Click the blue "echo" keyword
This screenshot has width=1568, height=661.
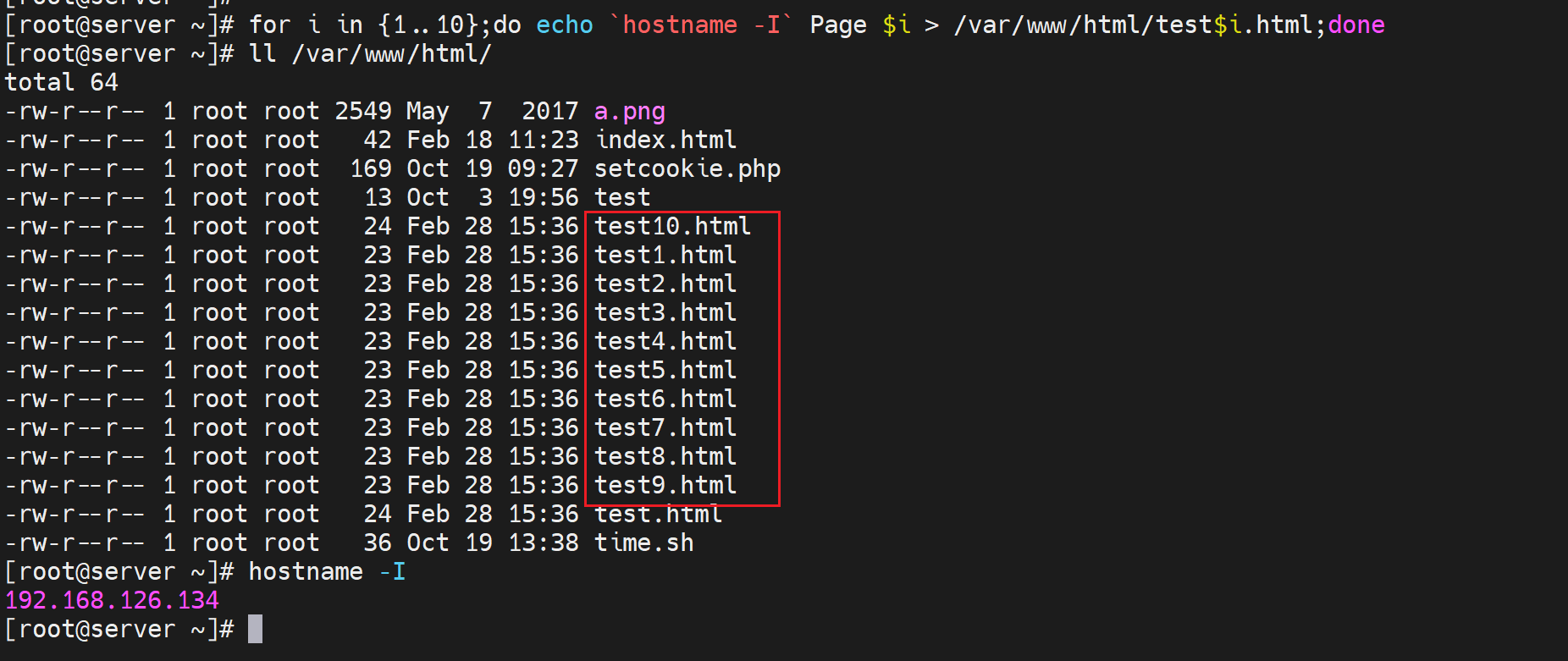565,25
